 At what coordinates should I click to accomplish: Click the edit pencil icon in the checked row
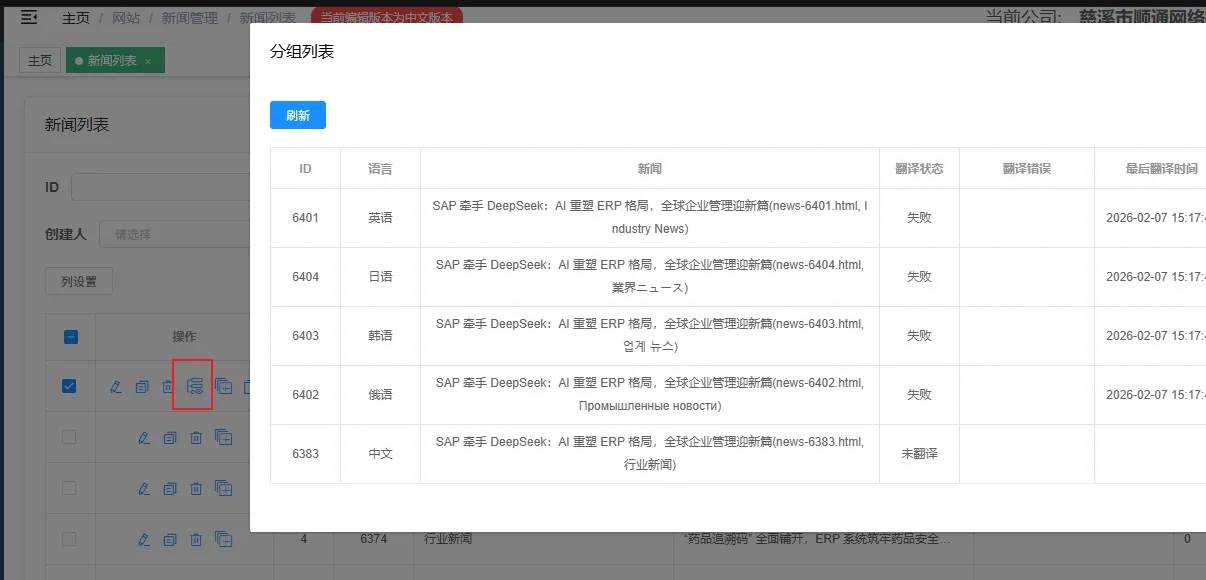coord(116,386)
